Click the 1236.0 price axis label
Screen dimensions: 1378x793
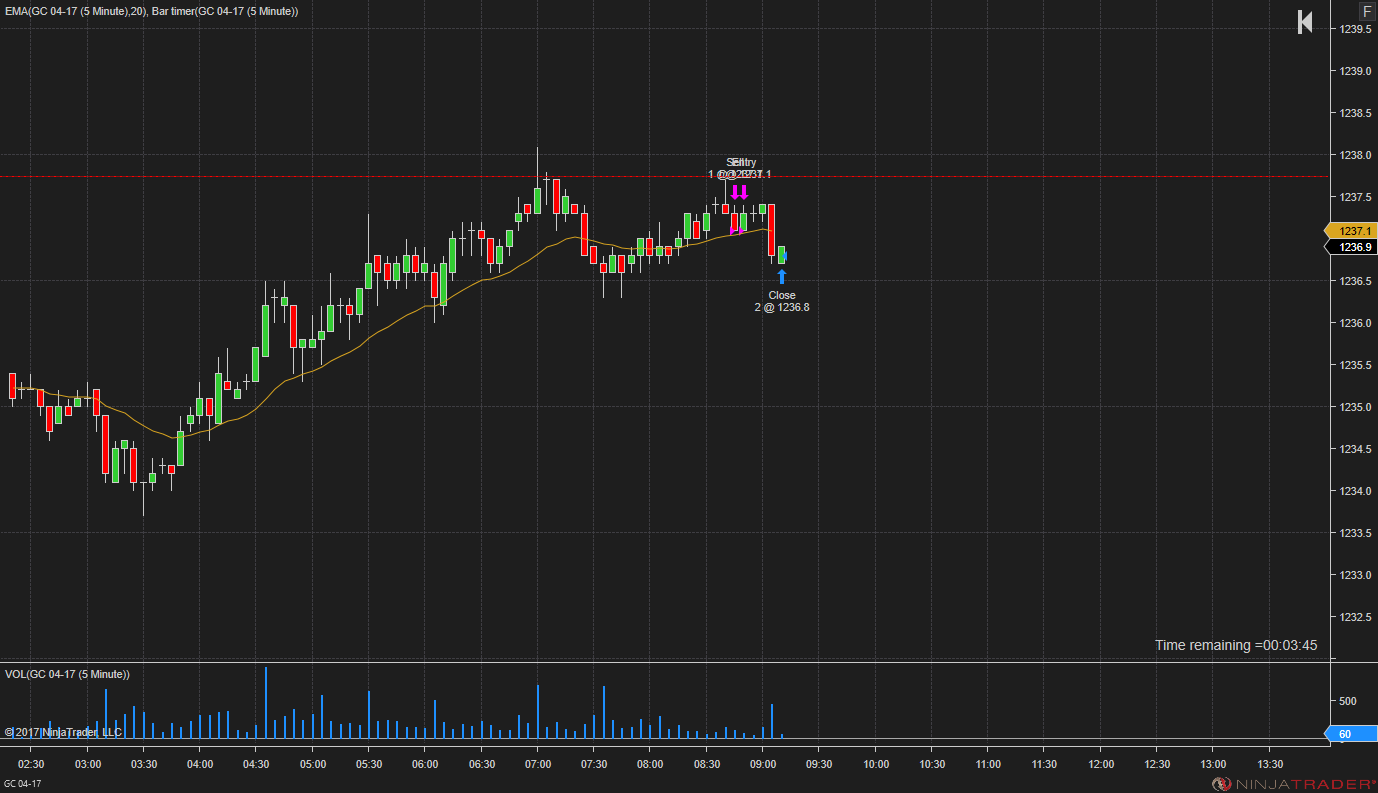pyautogui.click(x=1355, y=323)
